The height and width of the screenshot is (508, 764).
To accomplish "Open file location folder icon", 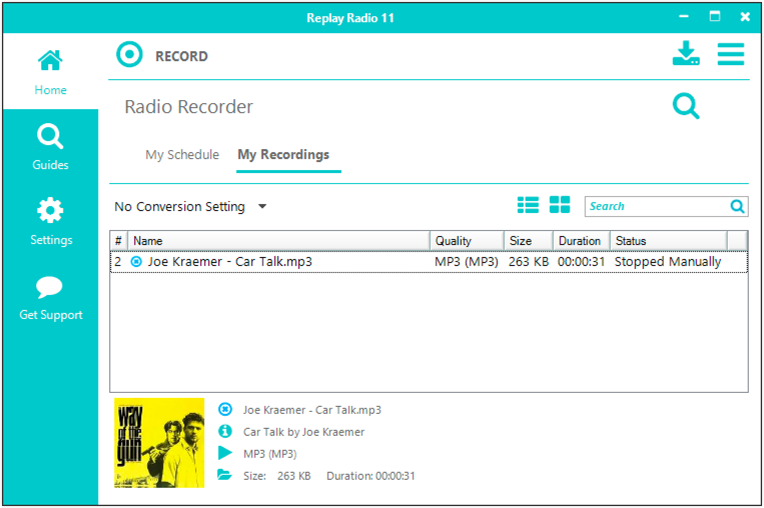I will [x=224, y=475].
